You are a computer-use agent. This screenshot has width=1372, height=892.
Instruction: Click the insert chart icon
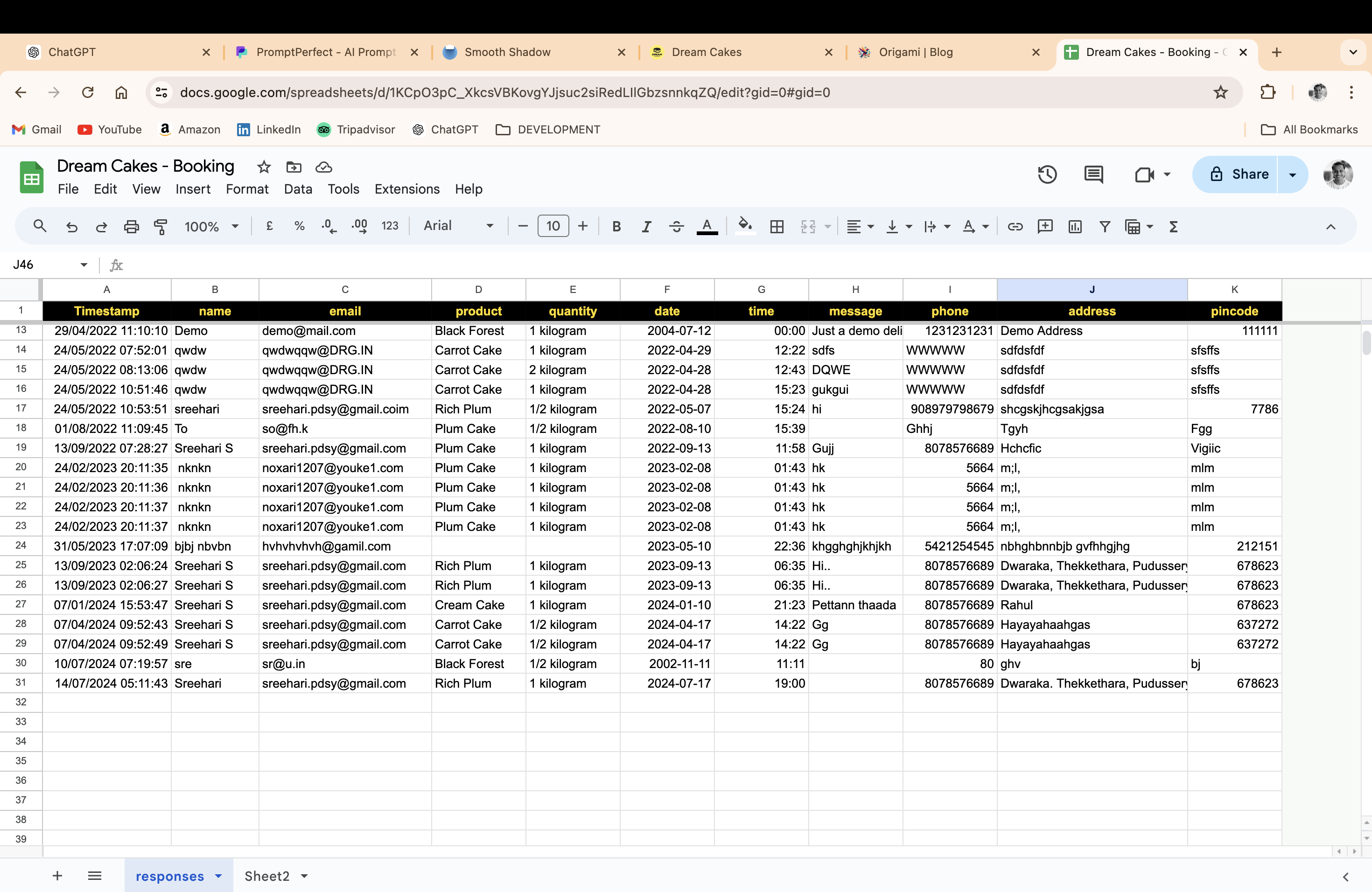pos(1075,226)
